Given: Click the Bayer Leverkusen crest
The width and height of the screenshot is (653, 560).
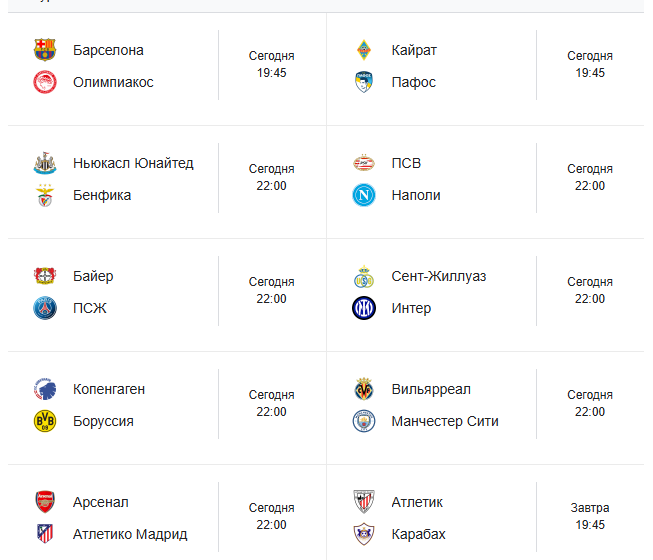Looking at the screenshot, I should click(45, 276).
